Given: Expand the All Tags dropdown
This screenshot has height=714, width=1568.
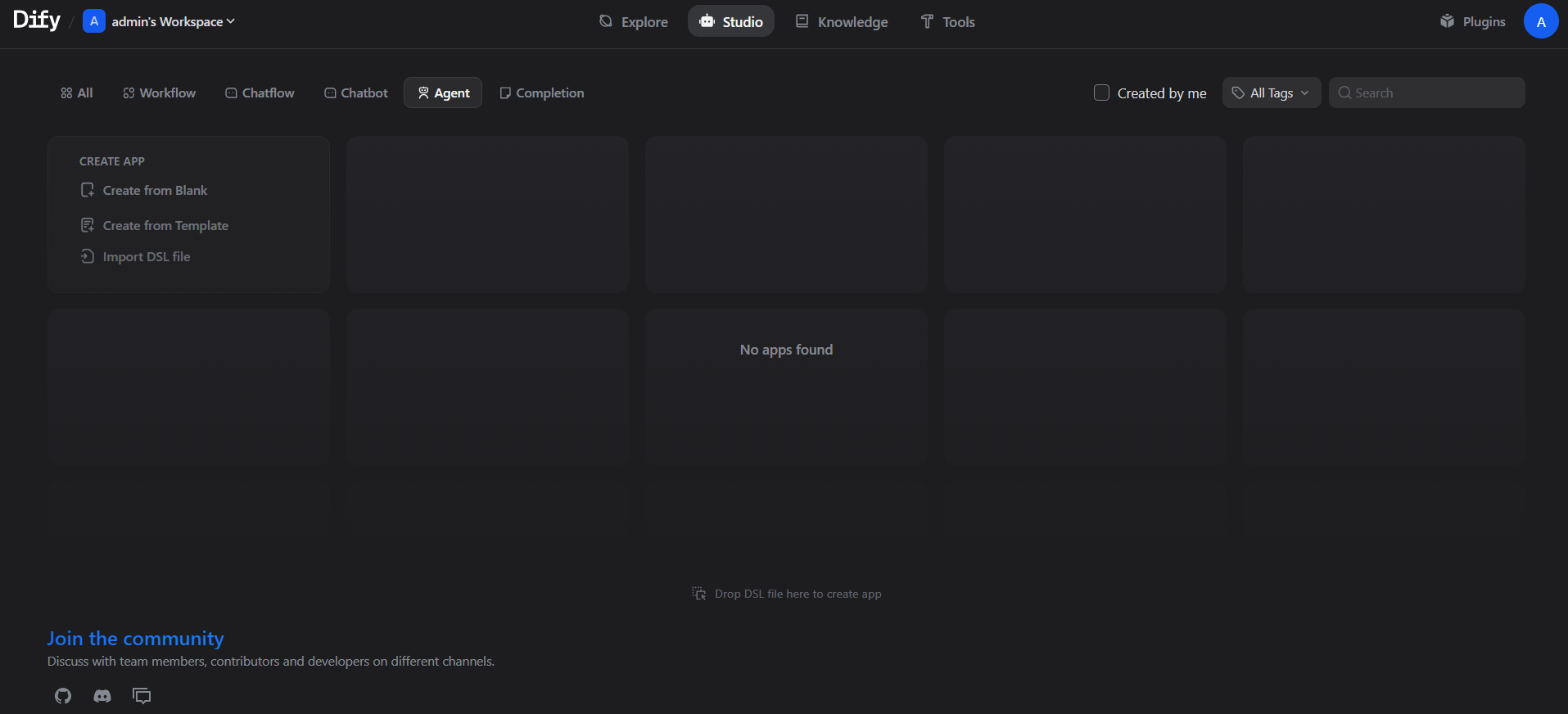Looking at the screenshot, I should tap(1271, 93).
